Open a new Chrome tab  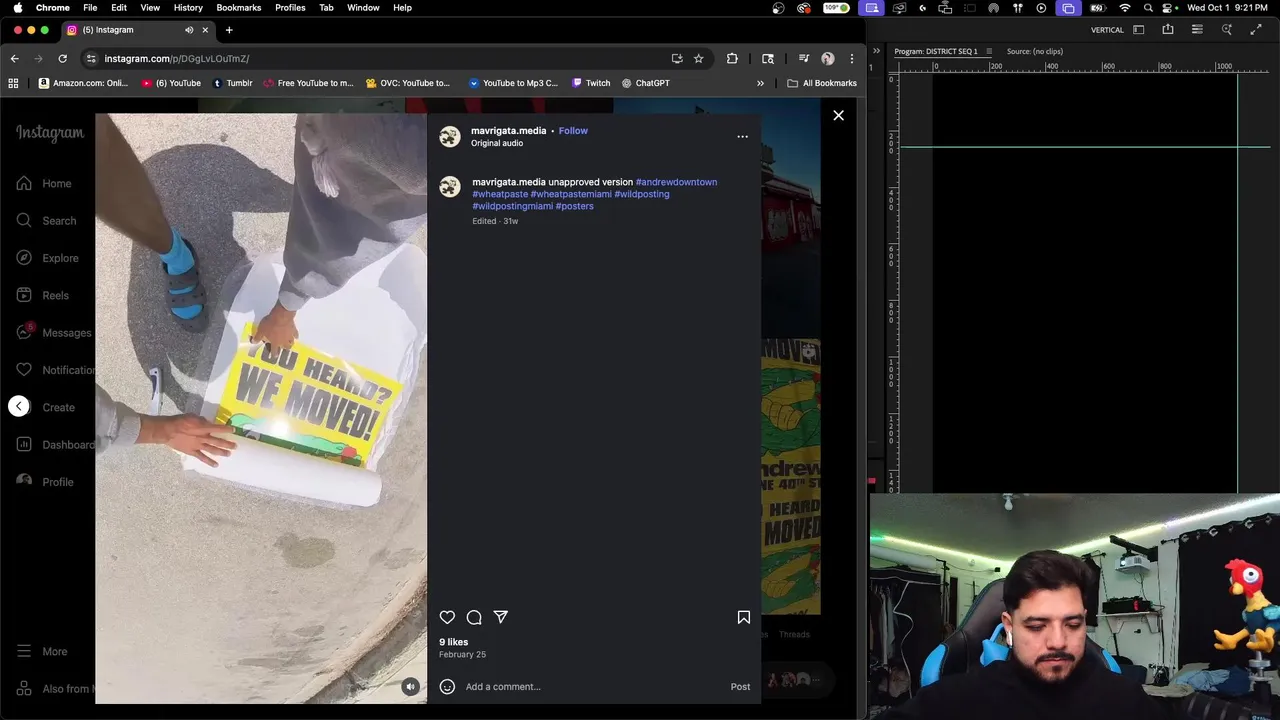[229, 30]
